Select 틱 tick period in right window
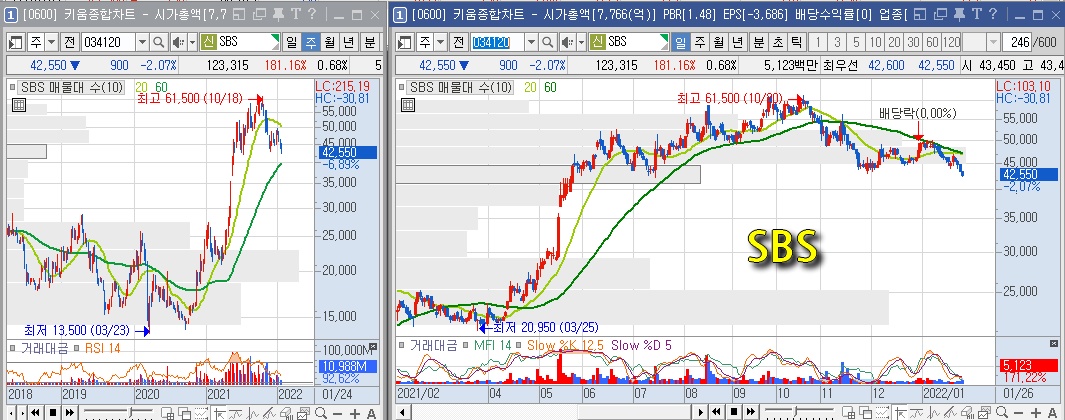 click(x=797, y=42)
